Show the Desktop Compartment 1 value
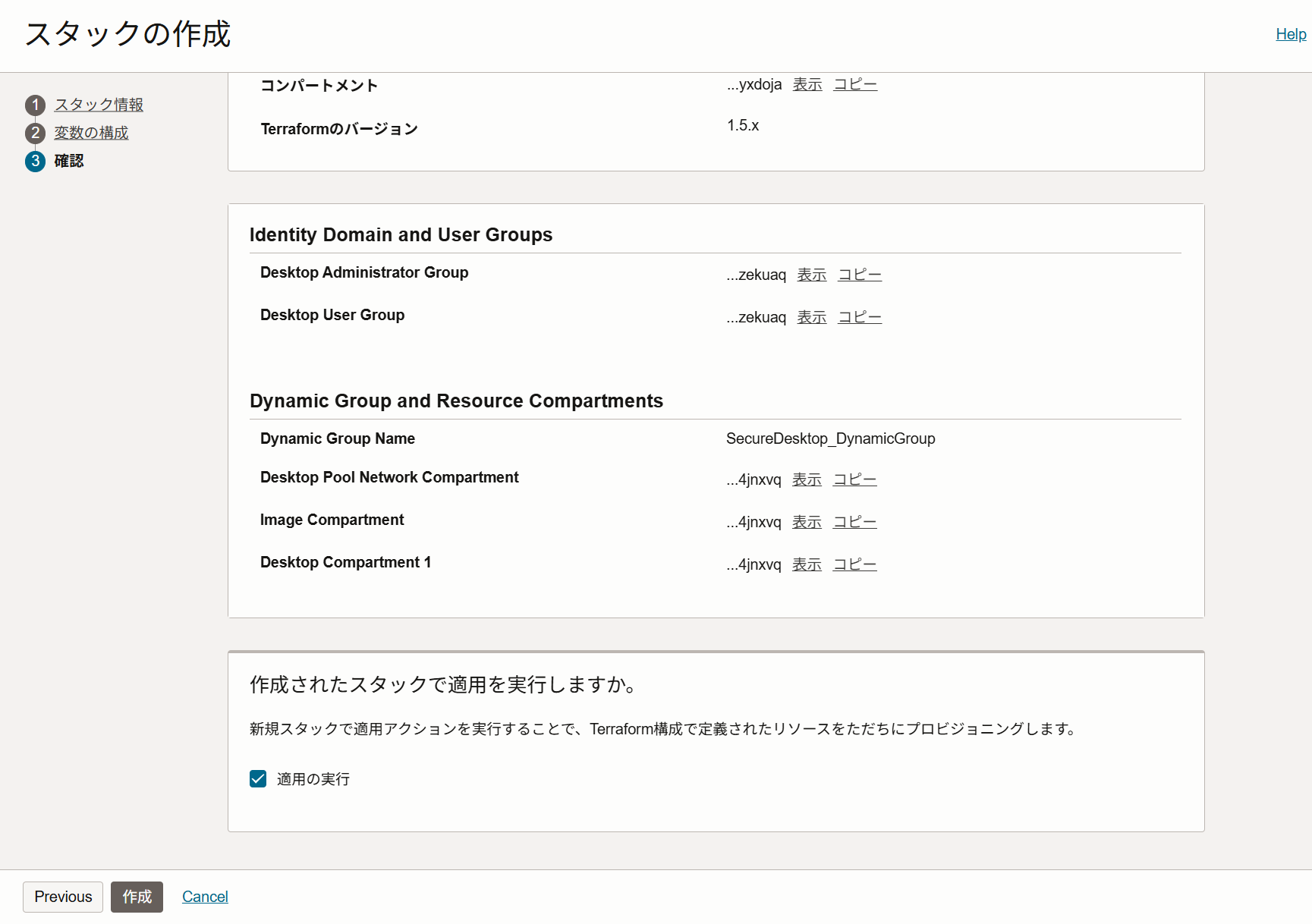1312x924 pixels. pos(807,564)
